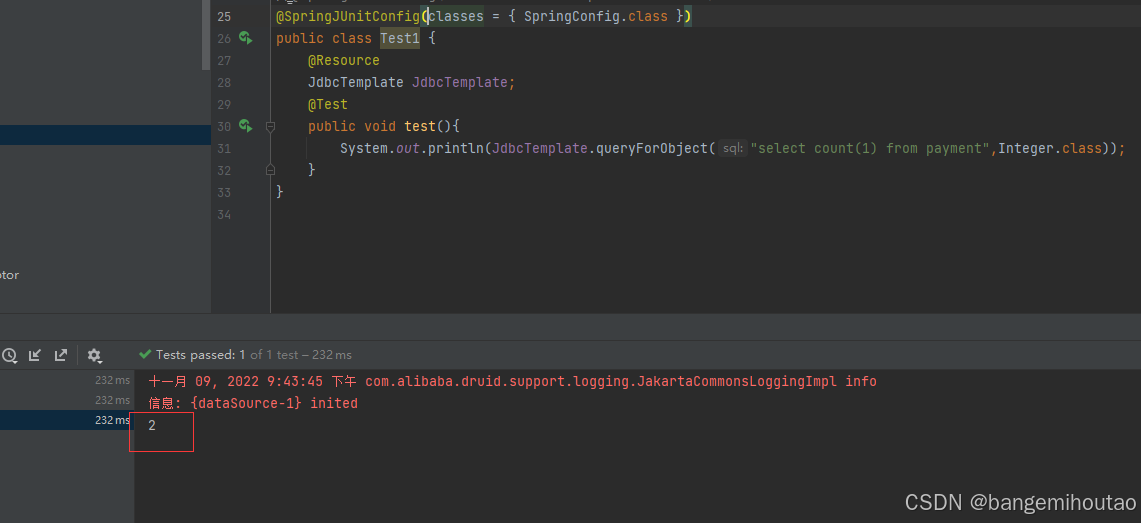Click the test method name on line 30
This screenshot has height=523, width=1141.
[x=420, y=127]
